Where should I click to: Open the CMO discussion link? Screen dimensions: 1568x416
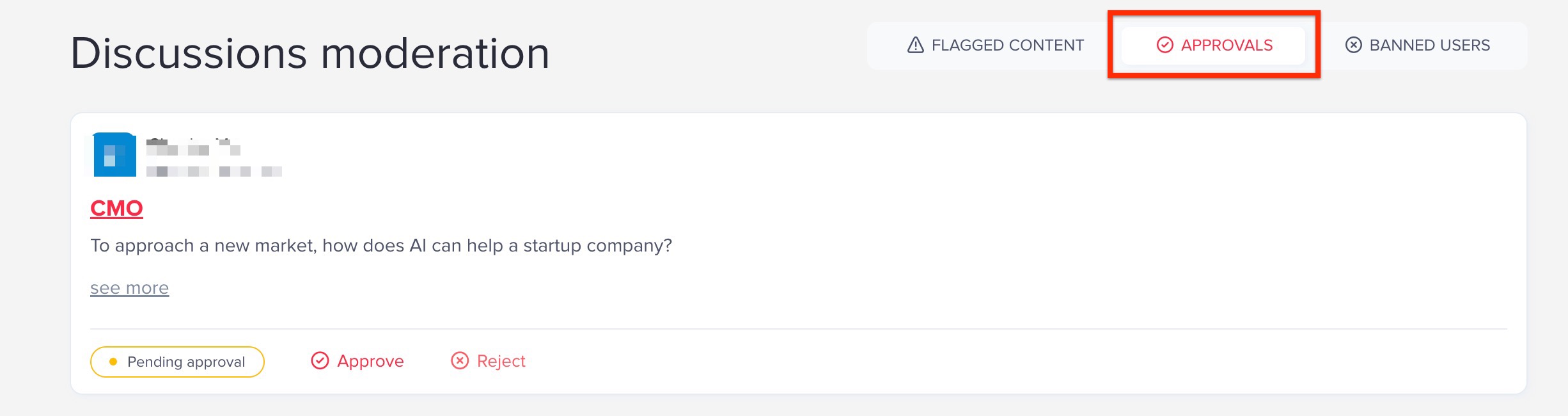[x=116, y=209]
